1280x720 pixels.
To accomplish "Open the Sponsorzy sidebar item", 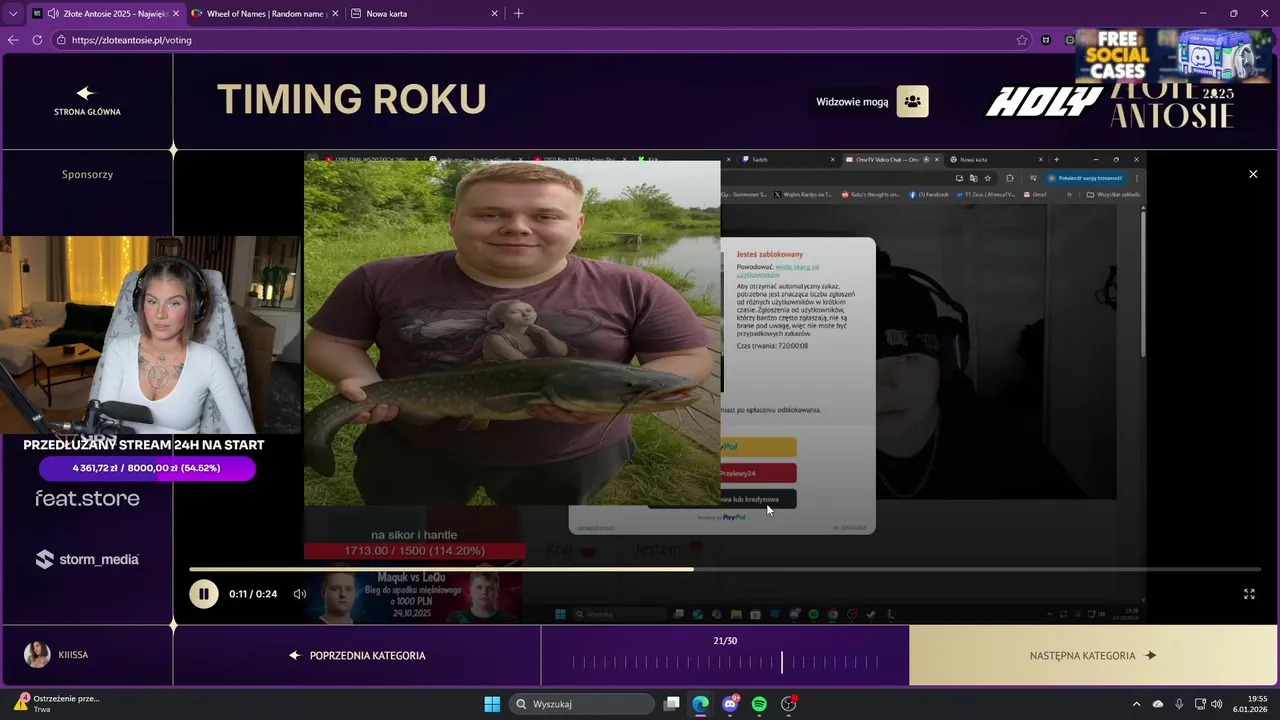I will (87, 174).
